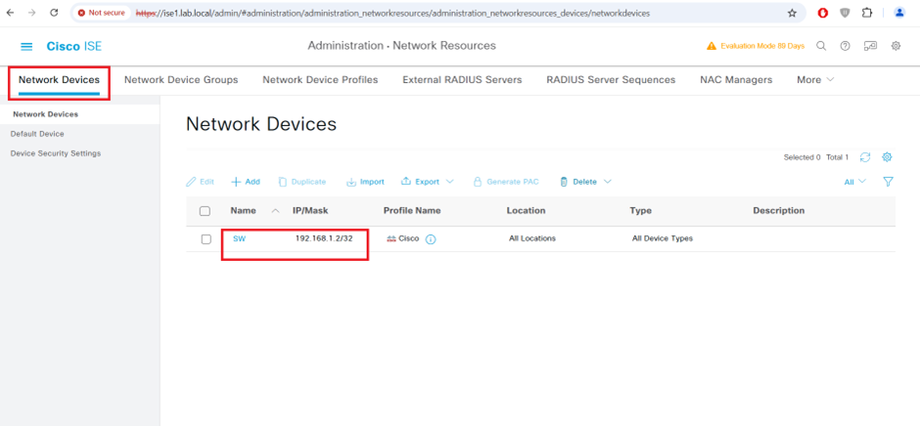
Task: Check the SW device row checkbox
Action: [206, 239]
